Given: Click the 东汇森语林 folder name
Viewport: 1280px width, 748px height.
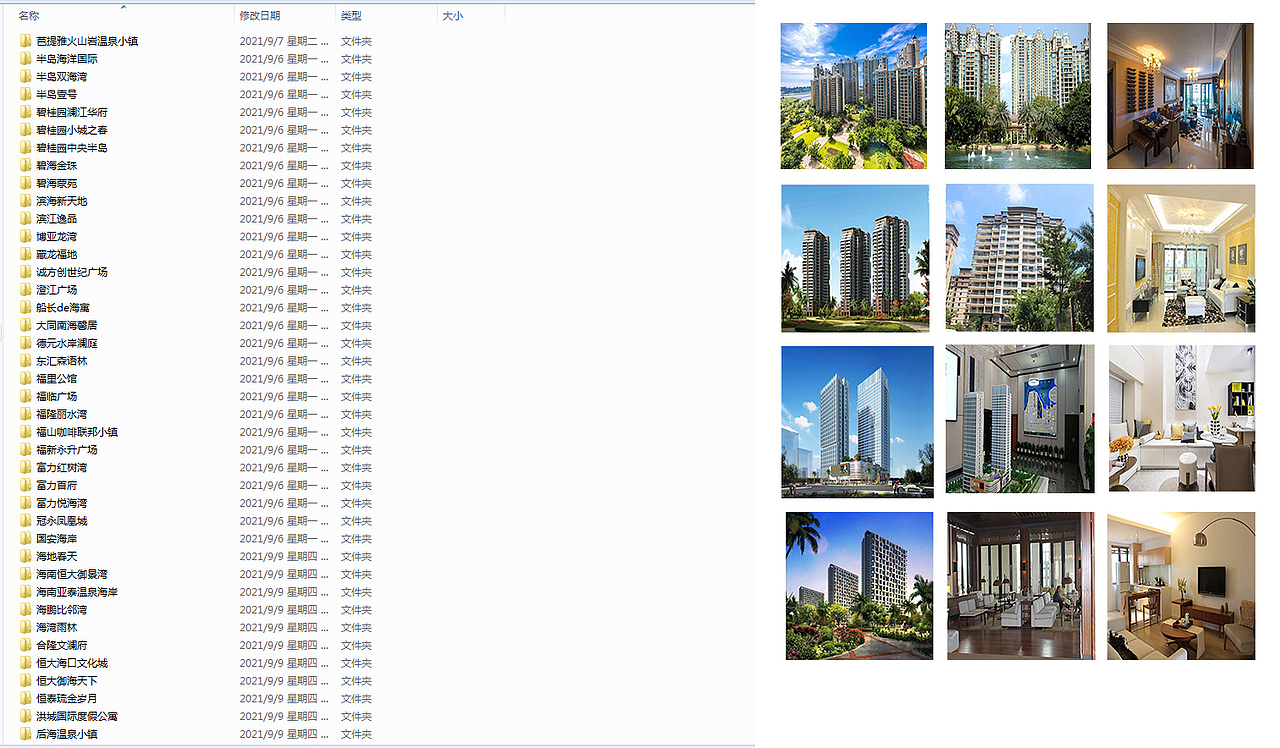Looking at the screenshot, I should pos(62,361).
